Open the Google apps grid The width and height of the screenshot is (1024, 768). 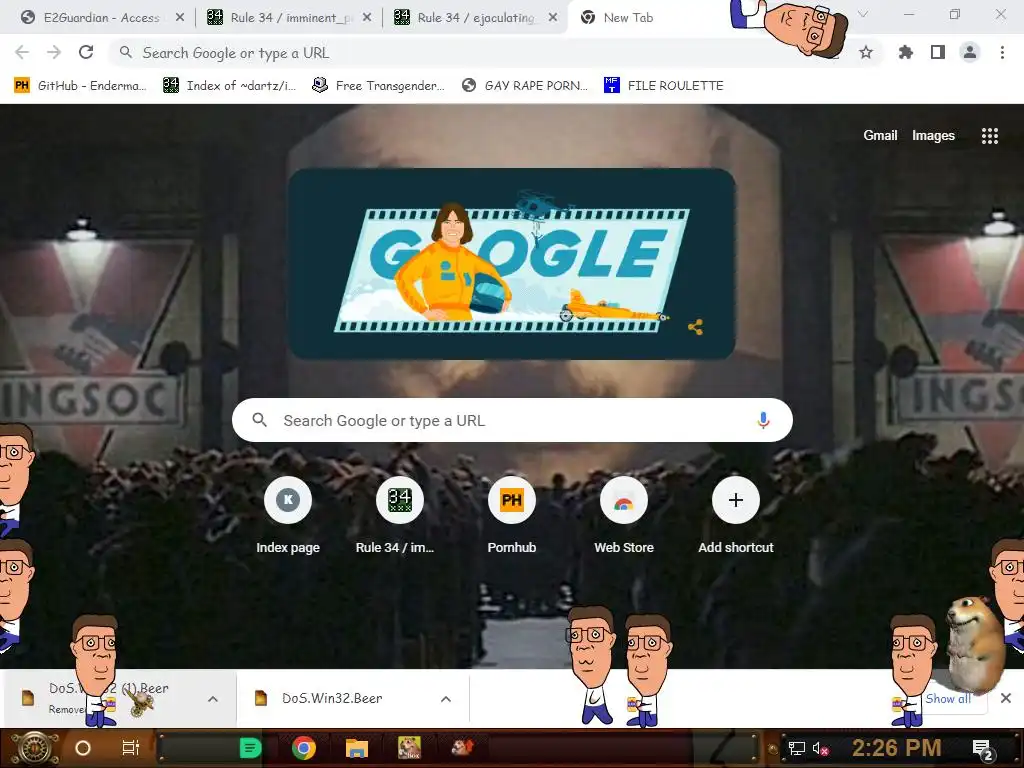pos(989,136)
